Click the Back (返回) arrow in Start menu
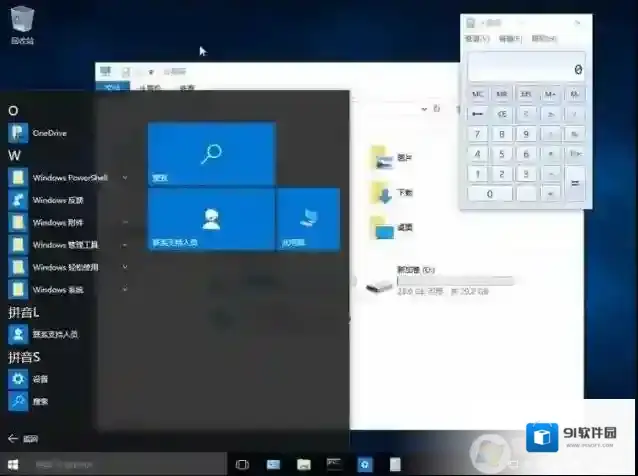Viewport: 638px width, 476px height. (14, 438)
